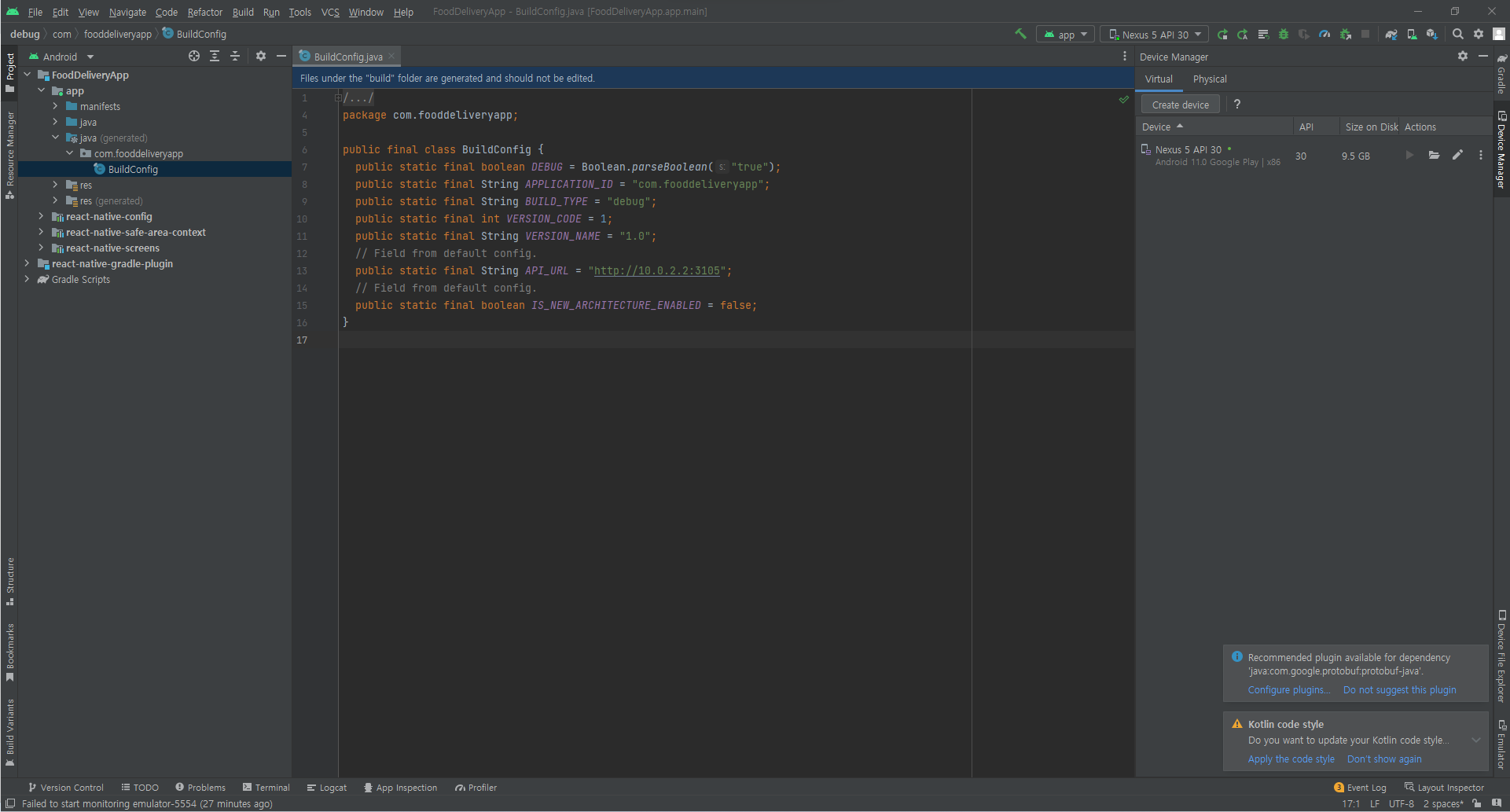This screenshot has height=812, width=1510.
Task: Expand react-native-screens module
Action: click(x=41, y=248)
